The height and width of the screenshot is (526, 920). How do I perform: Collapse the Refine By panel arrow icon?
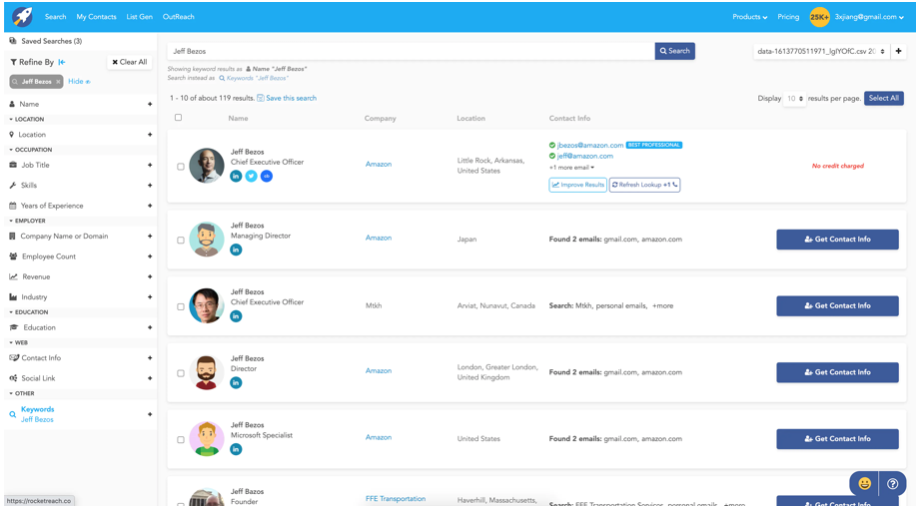[x=62, y=62]
